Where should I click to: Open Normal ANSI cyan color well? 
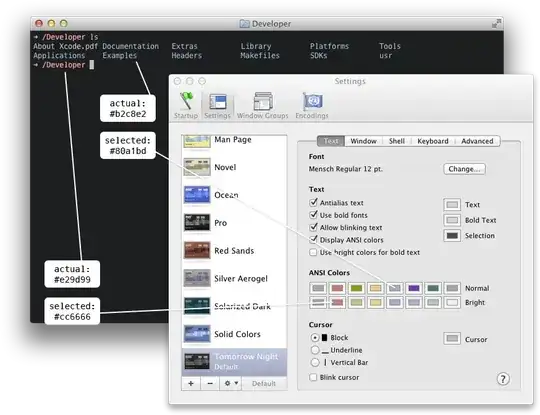[x=433, y=288]
